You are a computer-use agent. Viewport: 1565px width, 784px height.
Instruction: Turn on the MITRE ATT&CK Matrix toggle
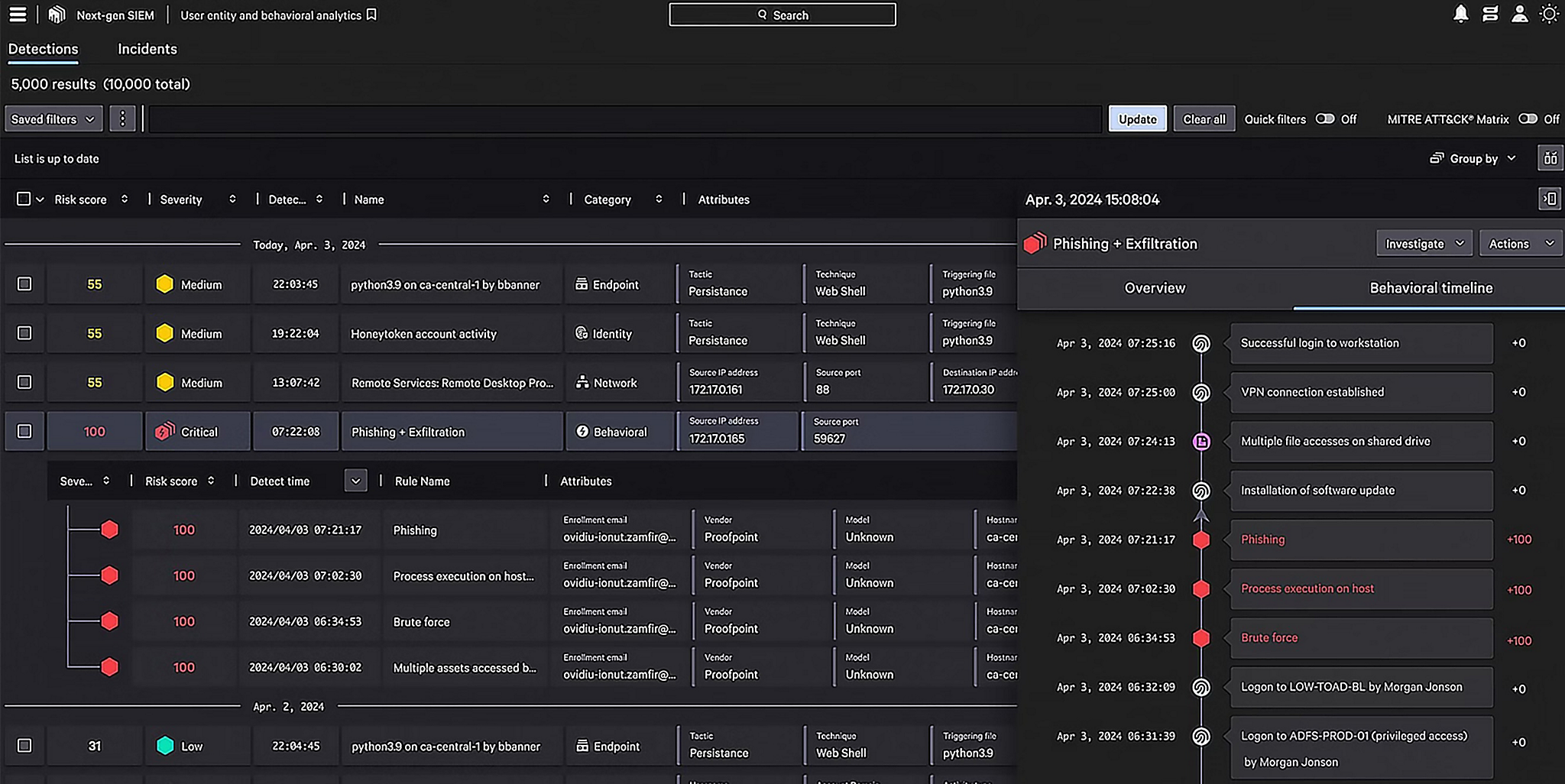pyautogui.click(x=1528, y=118)
